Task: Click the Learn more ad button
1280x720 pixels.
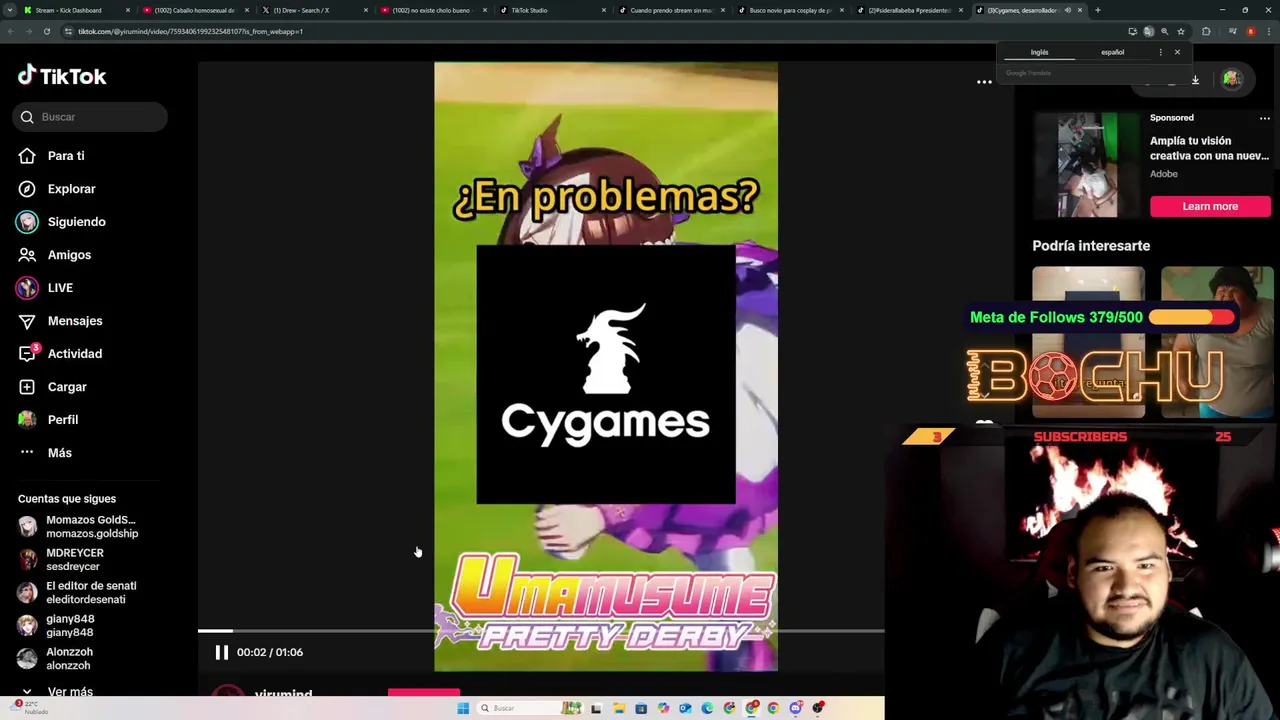Action: [1210, 206]
